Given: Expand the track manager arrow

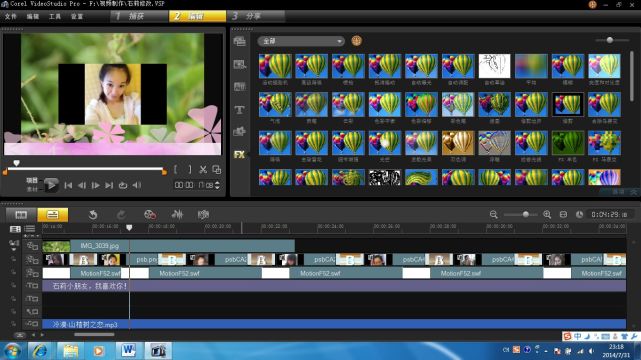Looking at the screenshot, I should pyautogui.click(x=13, y=249).
